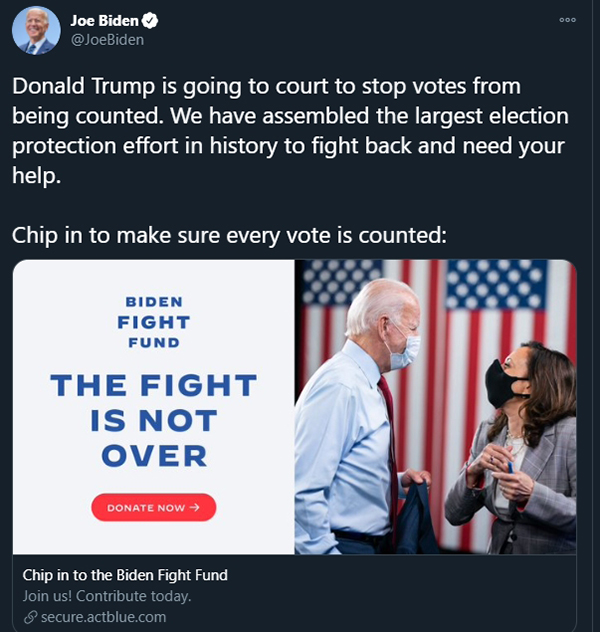
Task: Open the @JoeBiden handle link
Action: (107, 40)
